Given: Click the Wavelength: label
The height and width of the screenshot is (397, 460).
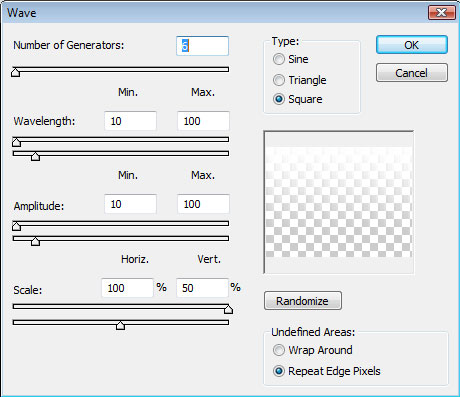Looking at the screenshot, I should 44,121.
